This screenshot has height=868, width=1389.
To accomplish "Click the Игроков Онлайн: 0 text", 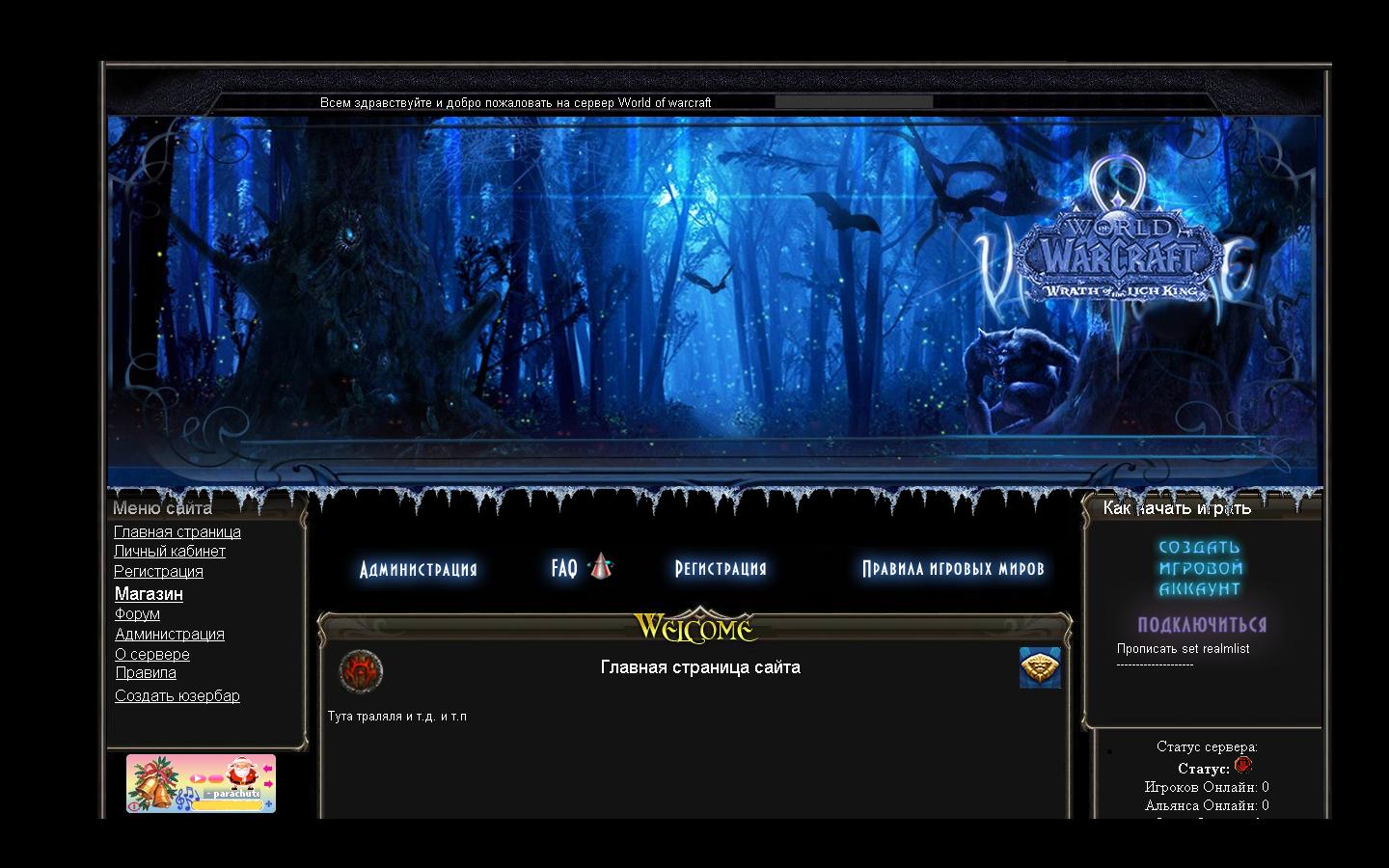I will 1207,787.
